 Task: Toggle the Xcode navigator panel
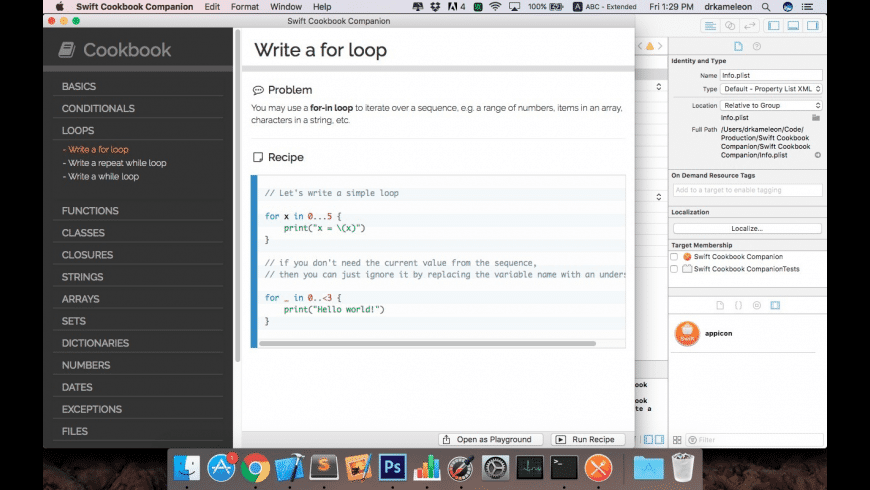(774, 26)
